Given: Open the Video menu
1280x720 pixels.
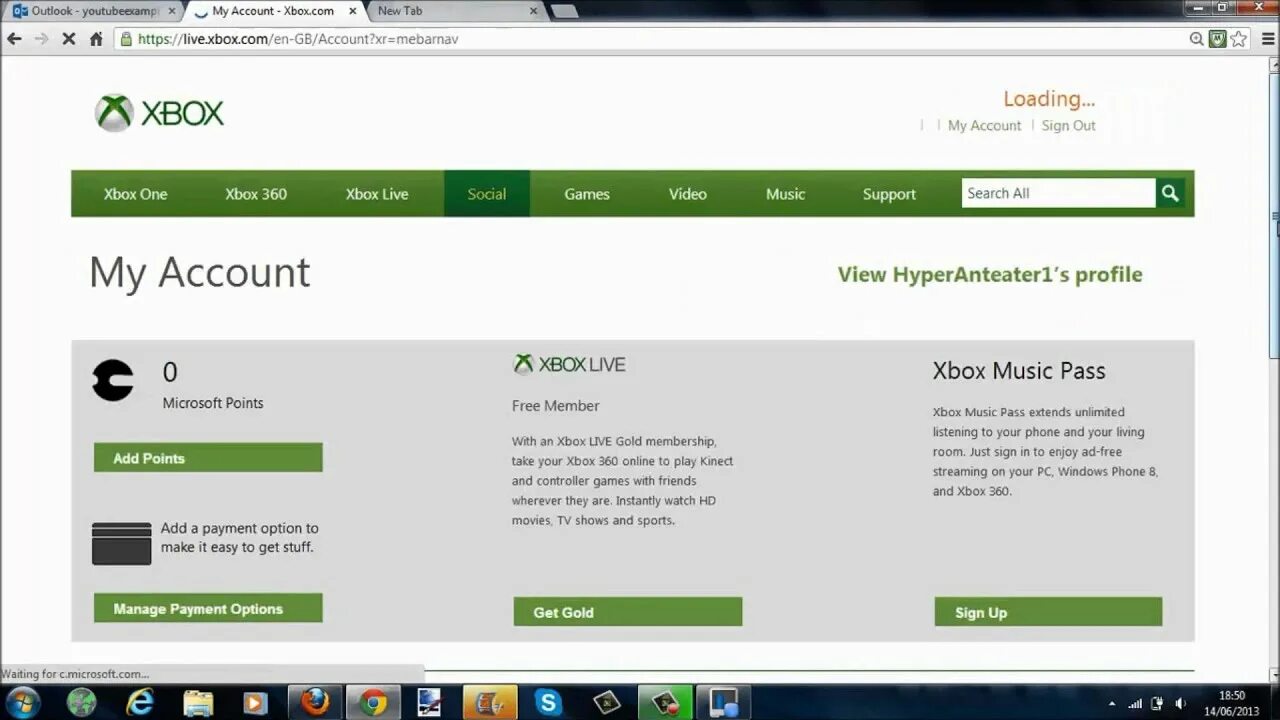Looking at the screenshot, I should 688,194.
